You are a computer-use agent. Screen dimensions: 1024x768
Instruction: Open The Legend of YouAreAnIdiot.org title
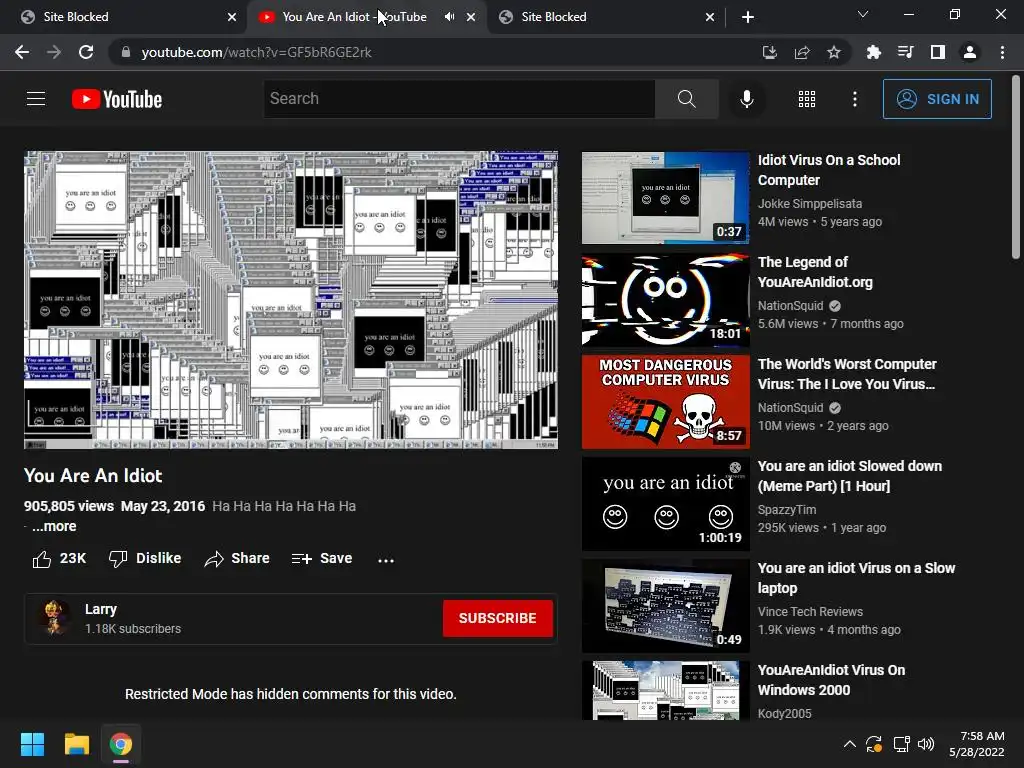click(815, 272)
